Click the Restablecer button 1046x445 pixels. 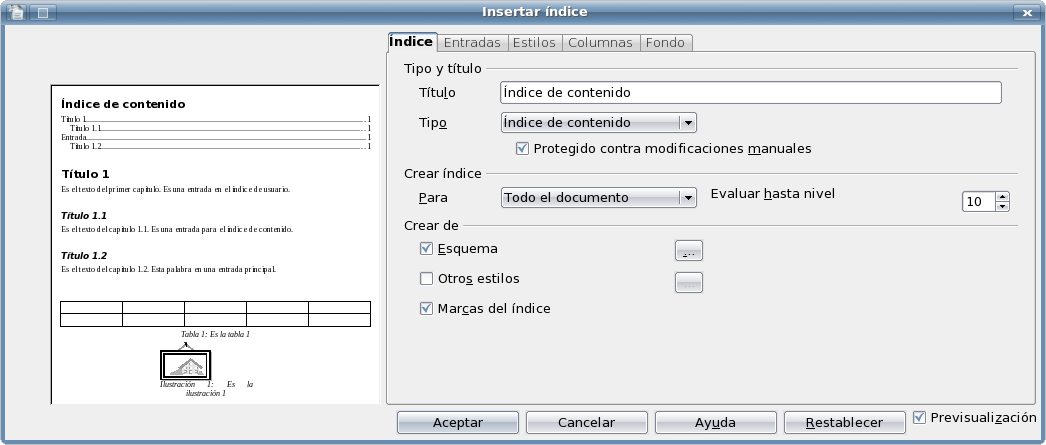coord(845,422)
